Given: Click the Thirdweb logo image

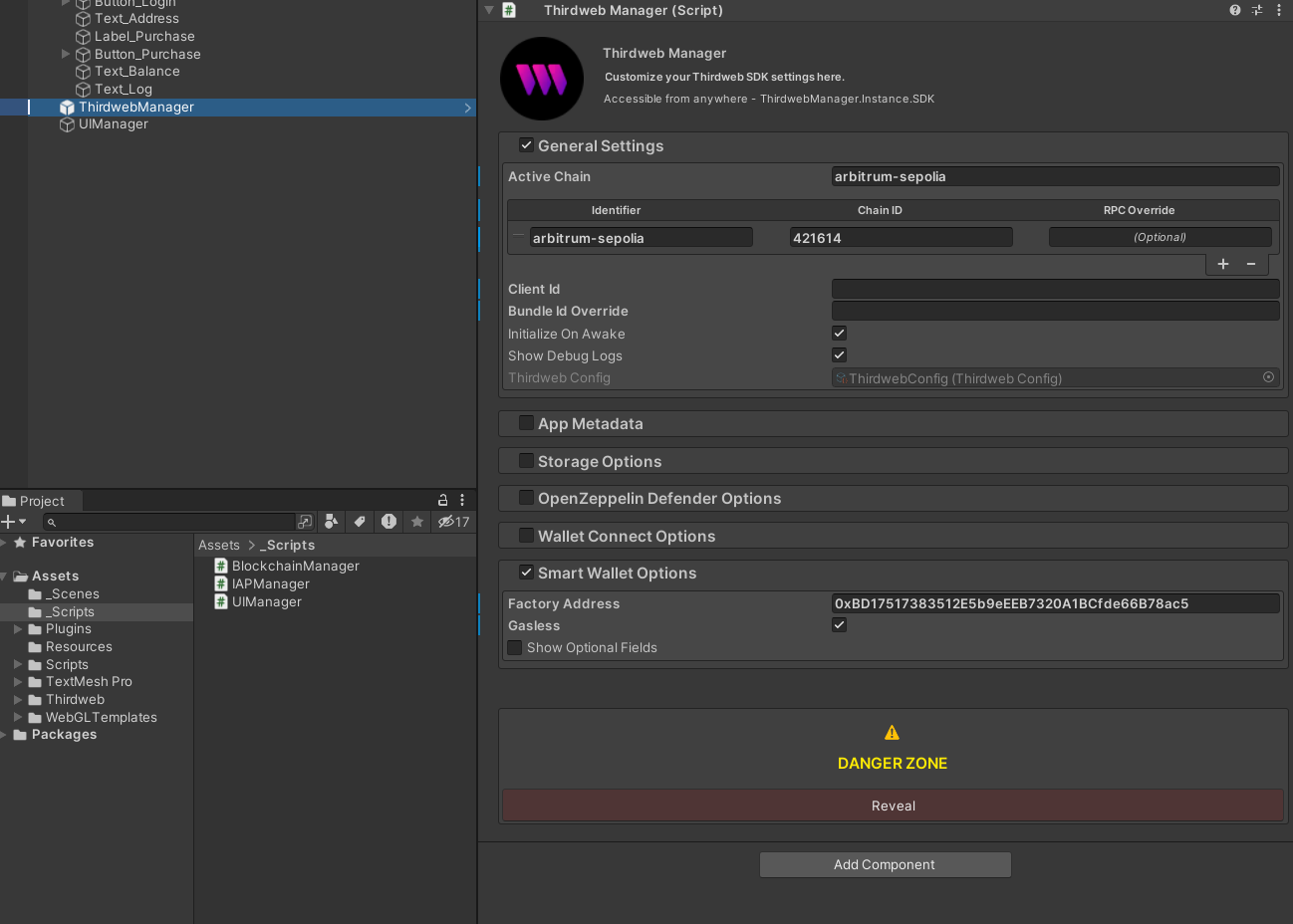Looking at the screenshot, I should 542,79.
